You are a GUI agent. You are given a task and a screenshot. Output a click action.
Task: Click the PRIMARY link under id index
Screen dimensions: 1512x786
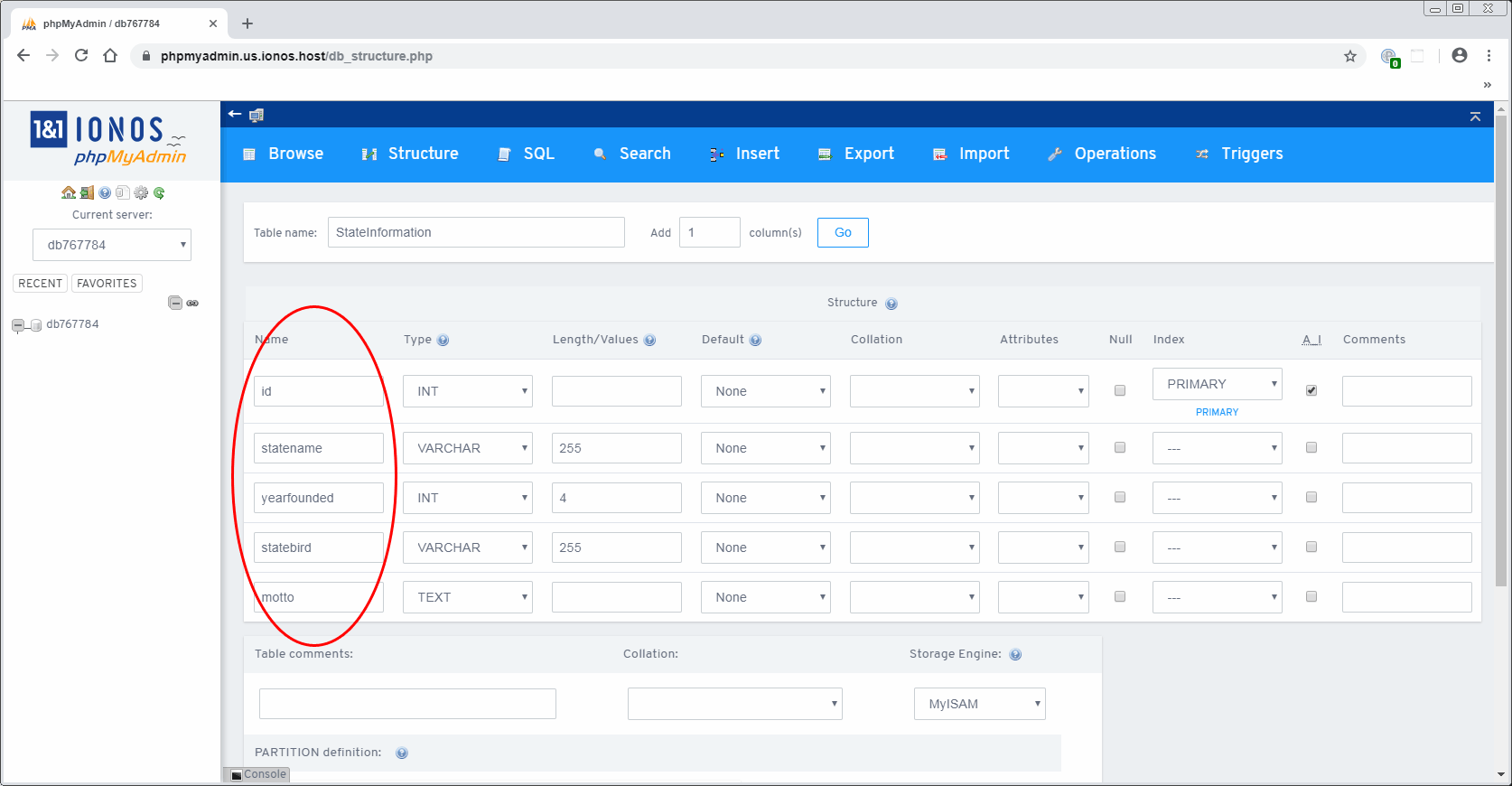pos(1217,412)
